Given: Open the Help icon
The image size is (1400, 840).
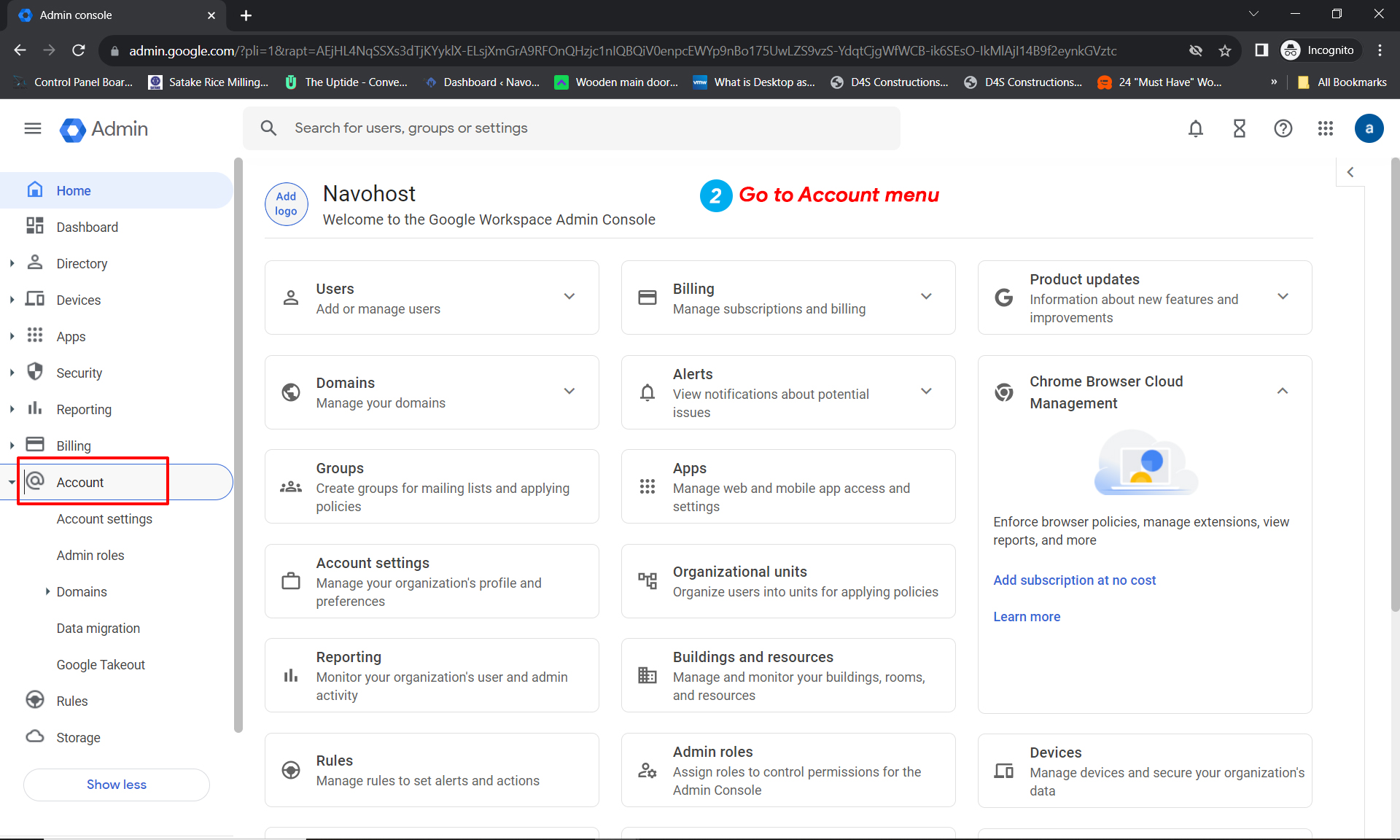Looking at the screenshot, I should pyautogui.click(x=1283, y=128).
